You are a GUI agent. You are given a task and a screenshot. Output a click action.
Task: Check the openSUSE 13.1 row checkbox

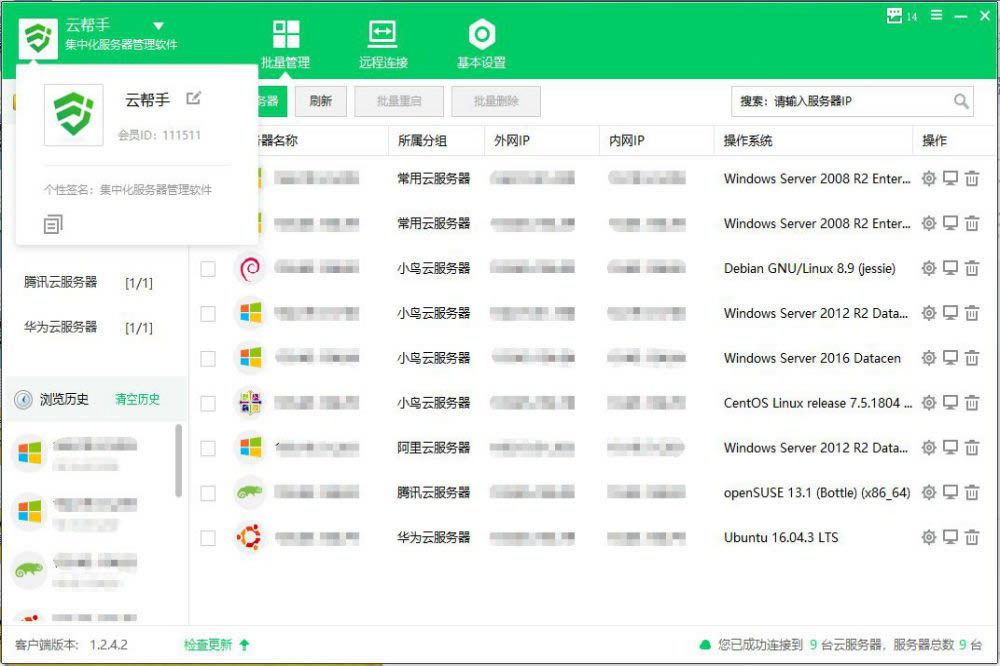(208, 493)
